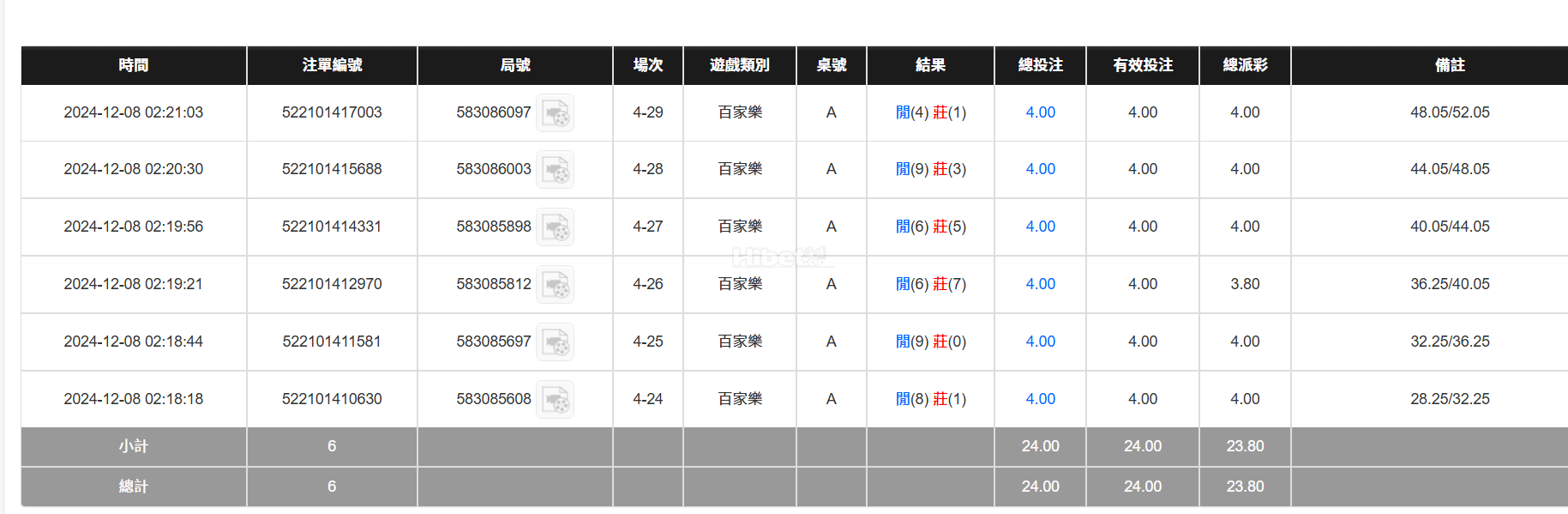Select the 小計 summary row

coord(134,446)
